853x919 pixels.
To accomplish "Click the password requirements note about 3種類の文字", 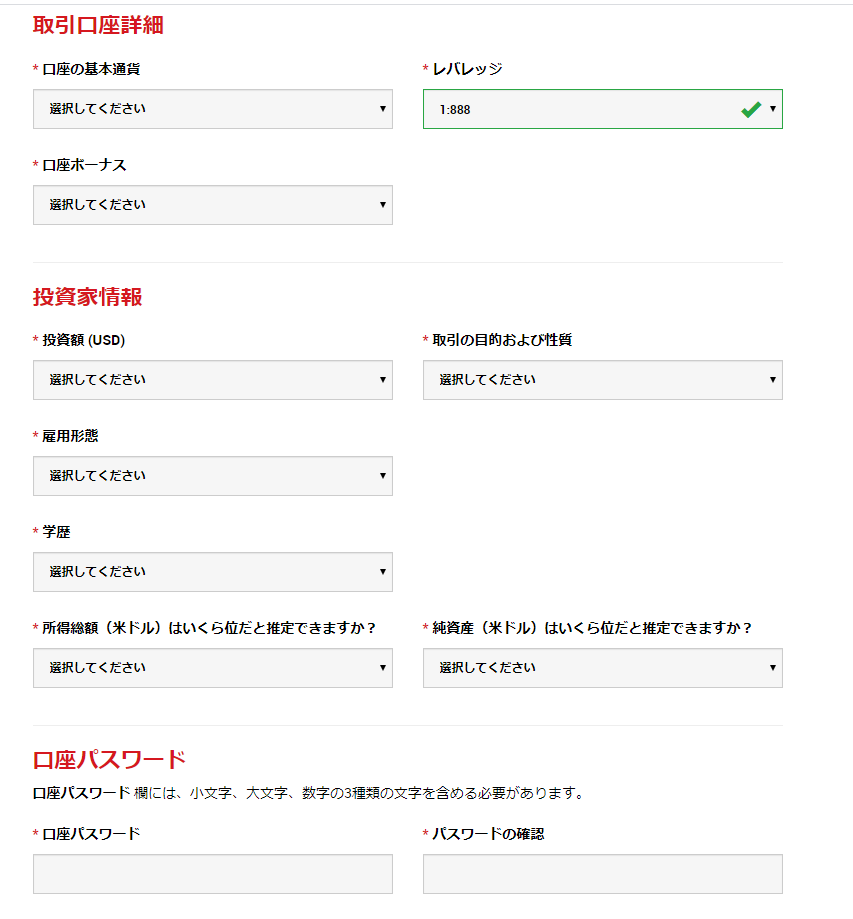I will coord(308,793).
